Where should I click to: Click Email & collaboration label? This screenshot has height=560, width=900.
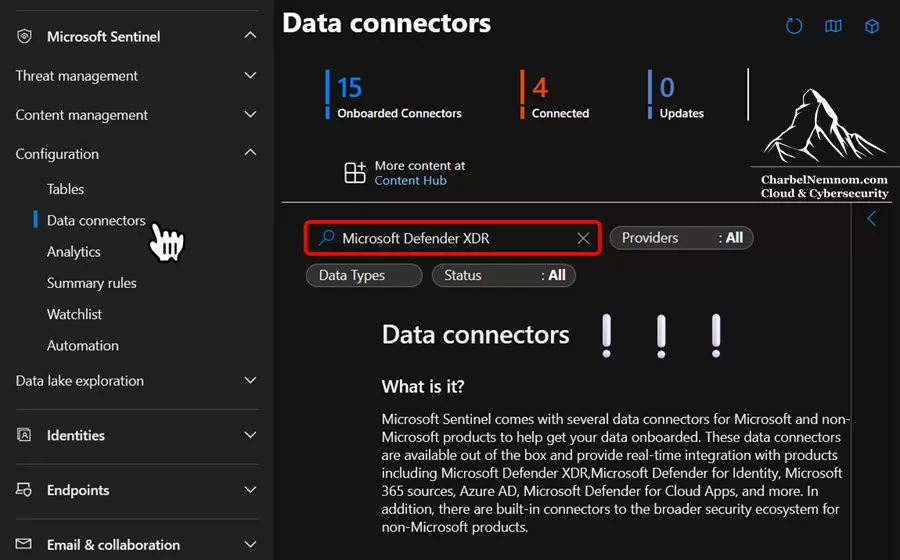[114, 545]
